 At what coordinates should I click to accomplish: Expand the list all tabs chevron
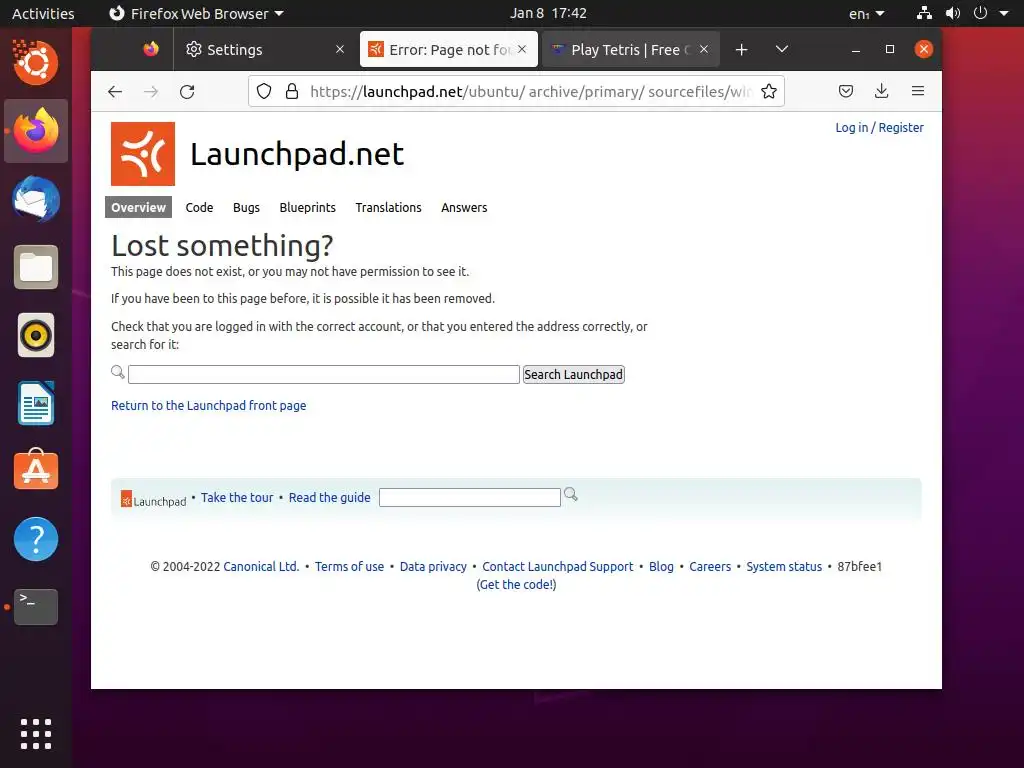click(x=782, y=50)
